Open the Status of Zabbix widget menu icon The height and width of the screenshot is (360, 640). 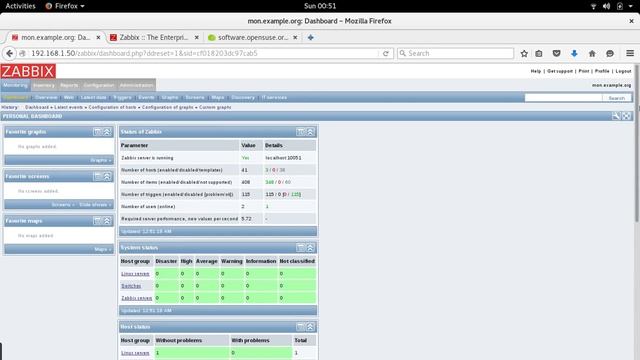coord(300,132)
